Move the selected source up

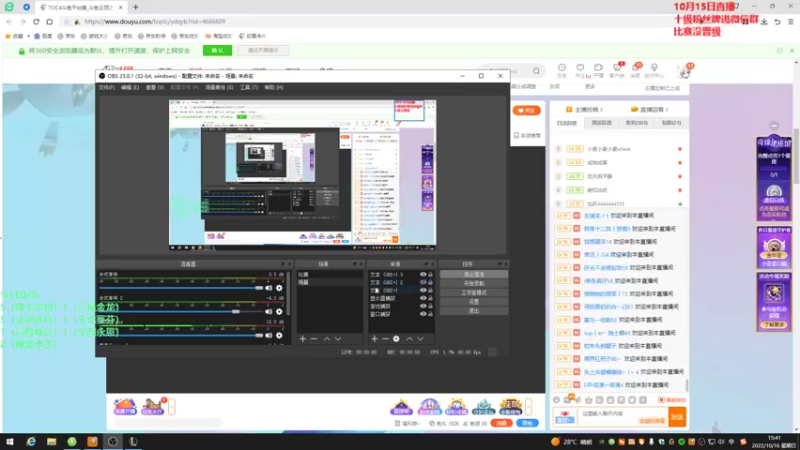click(409, 339)
